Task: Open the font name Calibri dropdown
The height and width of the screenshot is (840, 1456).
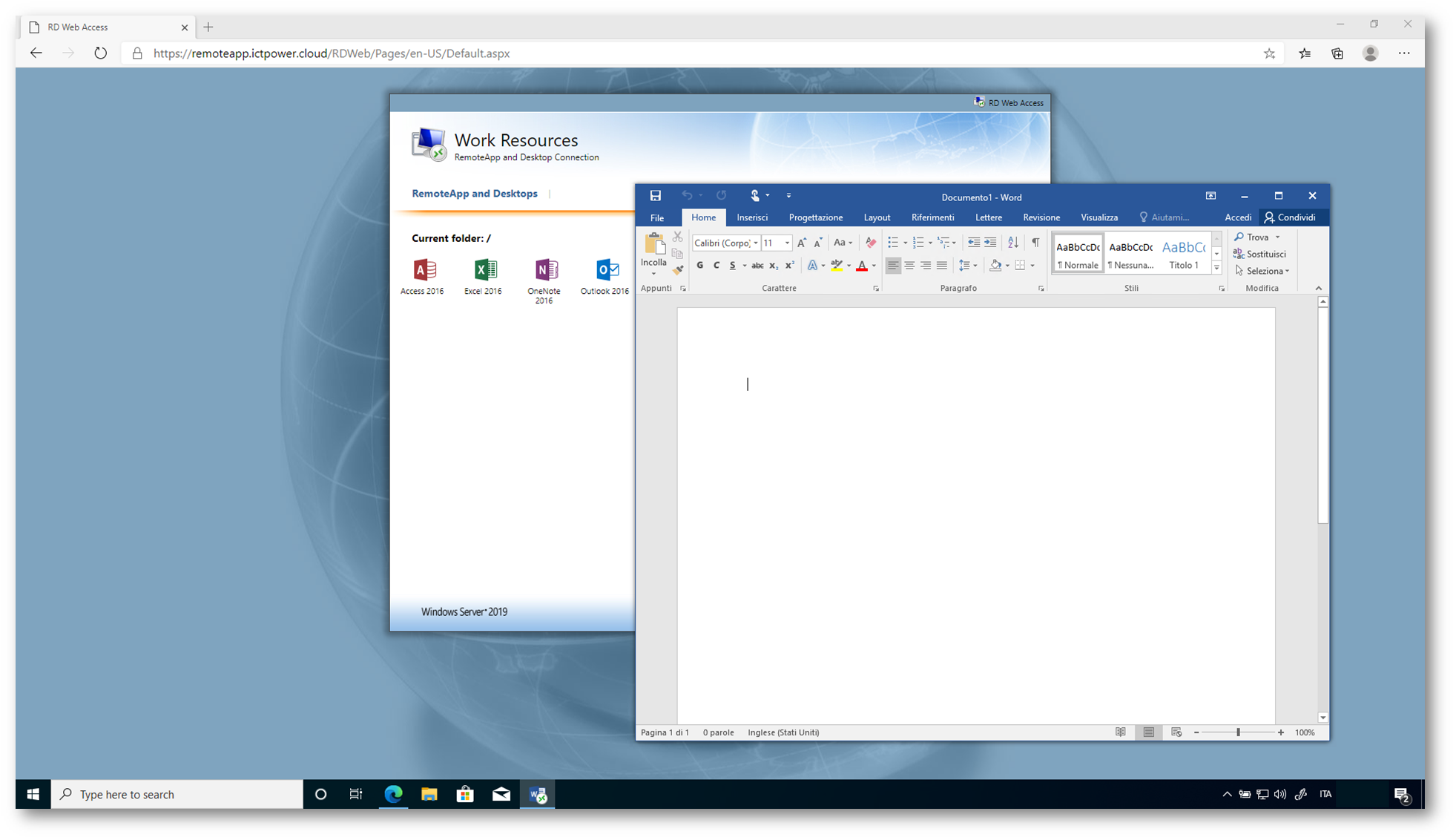Action: (756, 243)
